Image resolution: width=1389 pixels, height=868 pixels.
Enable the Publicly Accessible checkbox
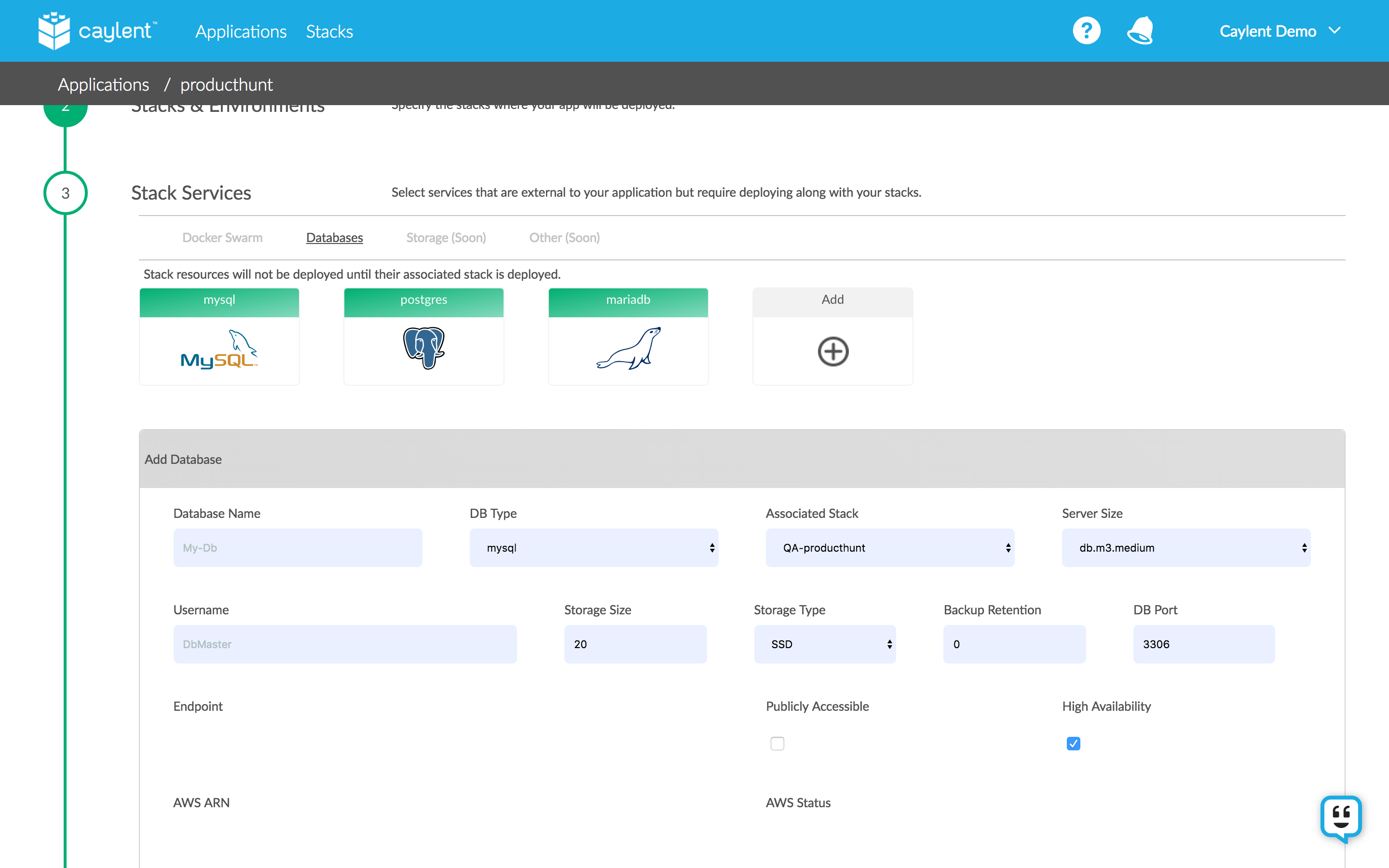[x=777, y=744]
